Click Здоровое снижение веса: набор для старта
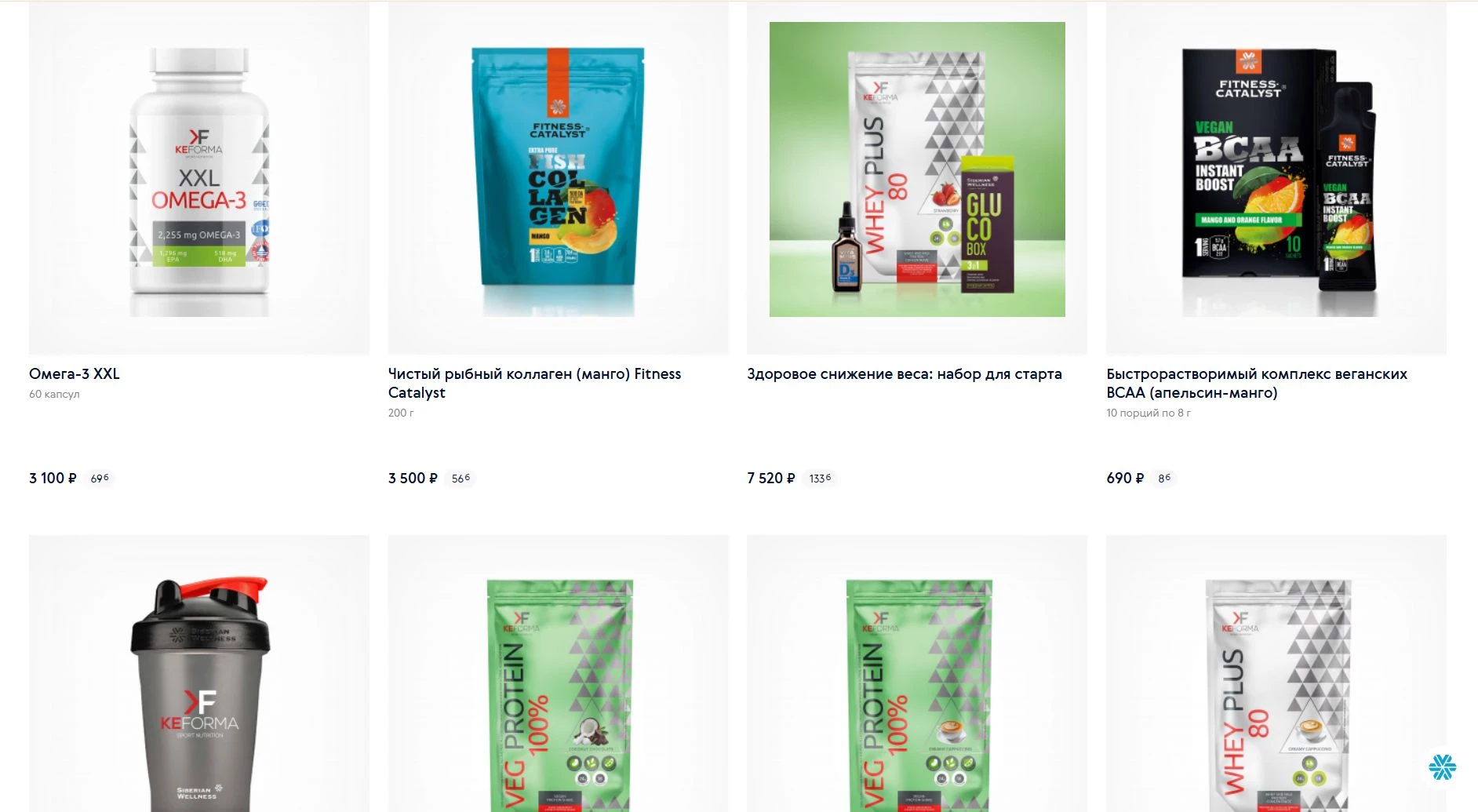 (x=905, y=374)
